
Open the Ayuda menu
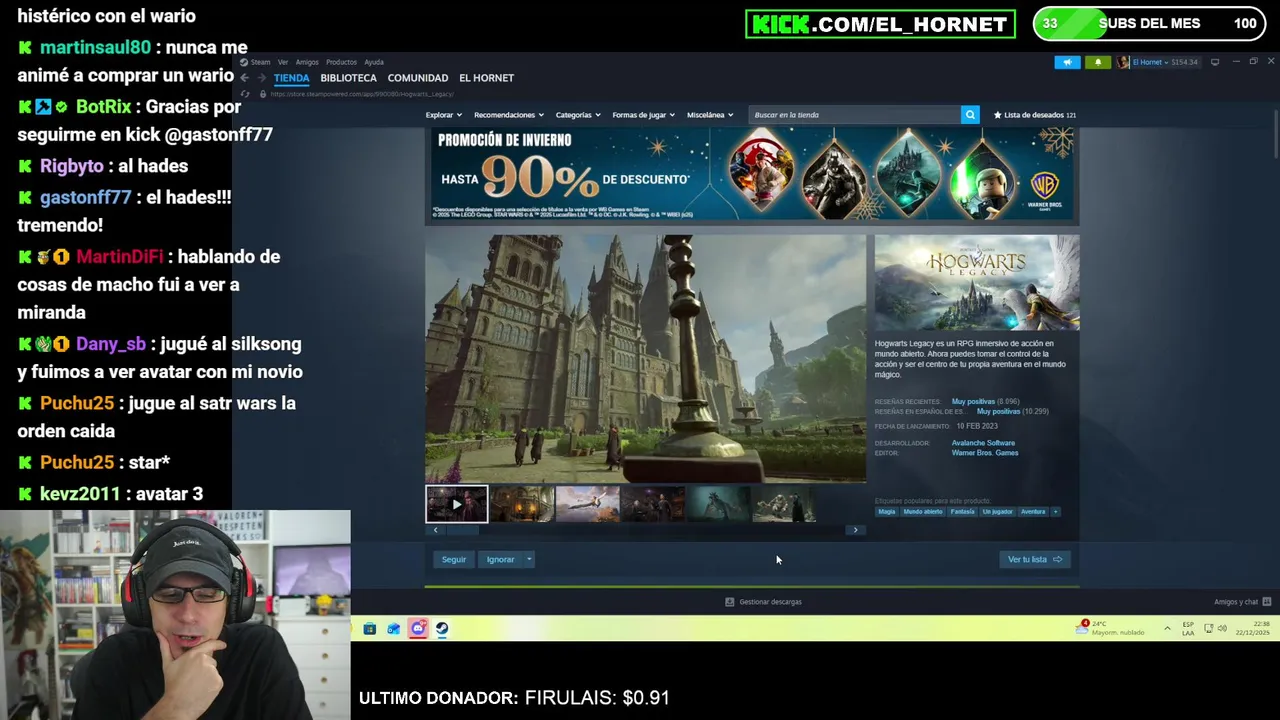tap(374, 62)
